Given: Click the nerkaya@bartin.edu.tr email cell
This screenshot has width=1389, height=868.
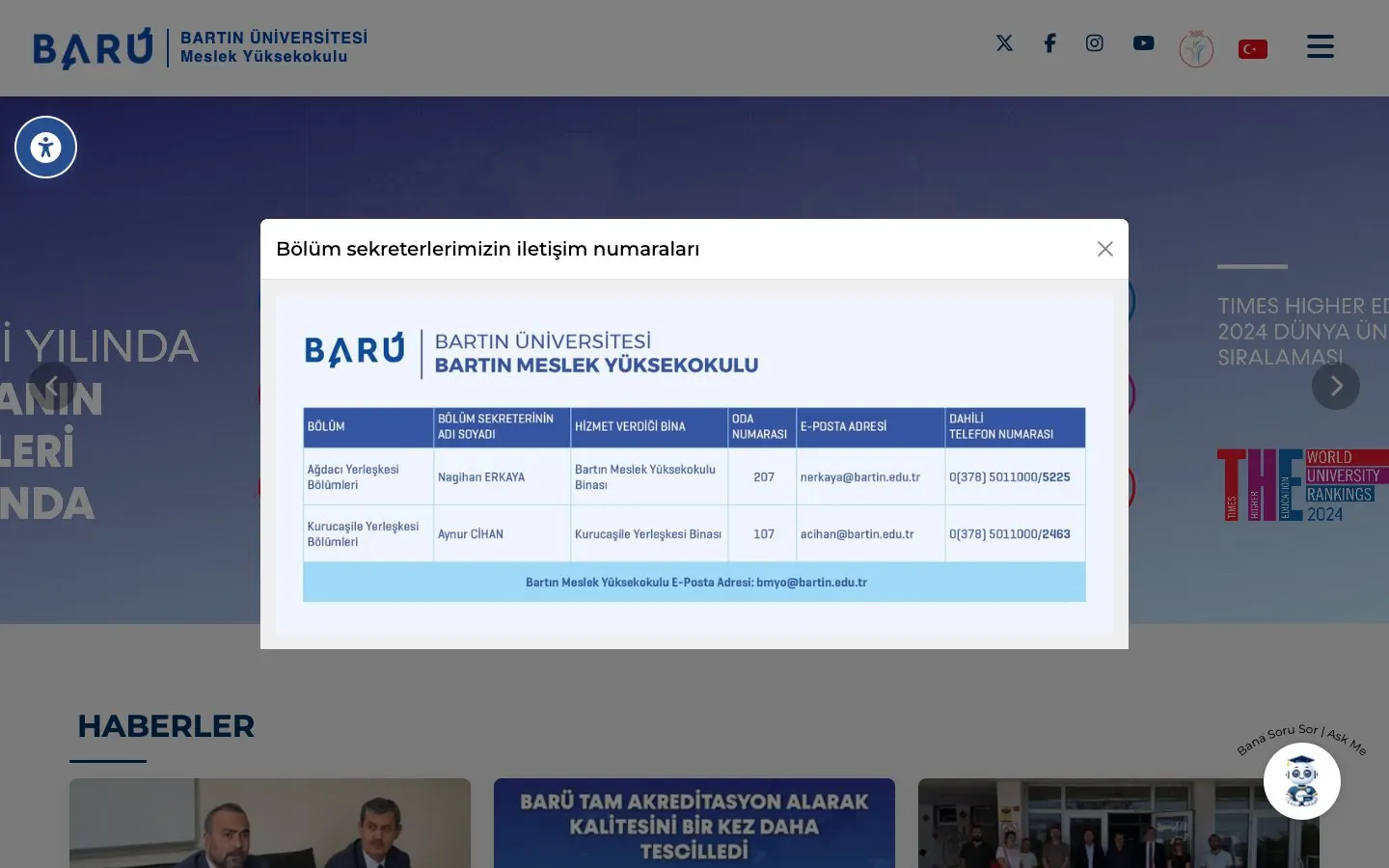Looking at the screenshot, I should 870,476.
